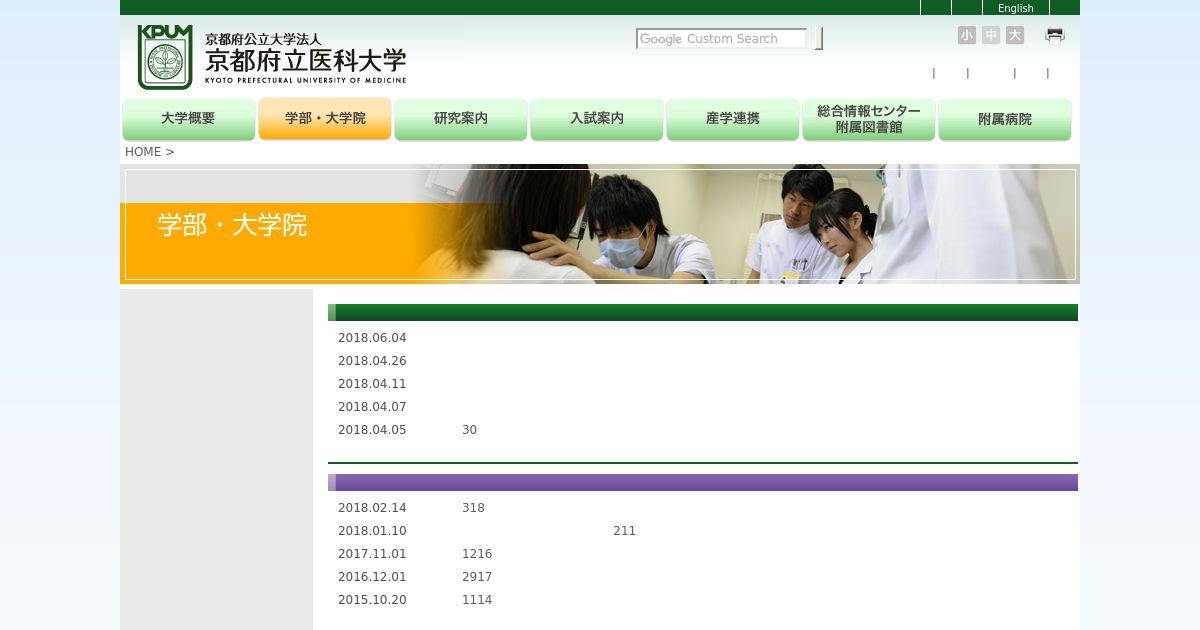Screen dimensions: 1200x630
Task: Select the 2018.04.11 news date
Action: point(372,384)
